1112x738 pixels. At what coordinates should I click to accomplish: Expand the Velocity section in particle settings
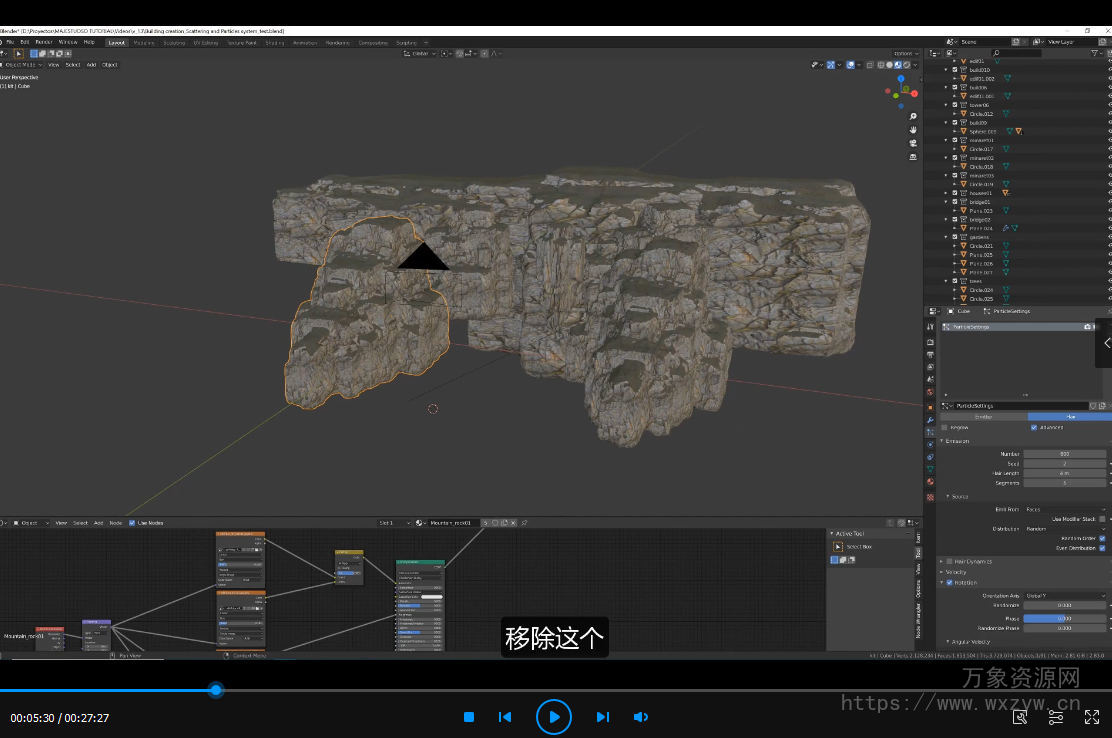click(x=955, y=572)
